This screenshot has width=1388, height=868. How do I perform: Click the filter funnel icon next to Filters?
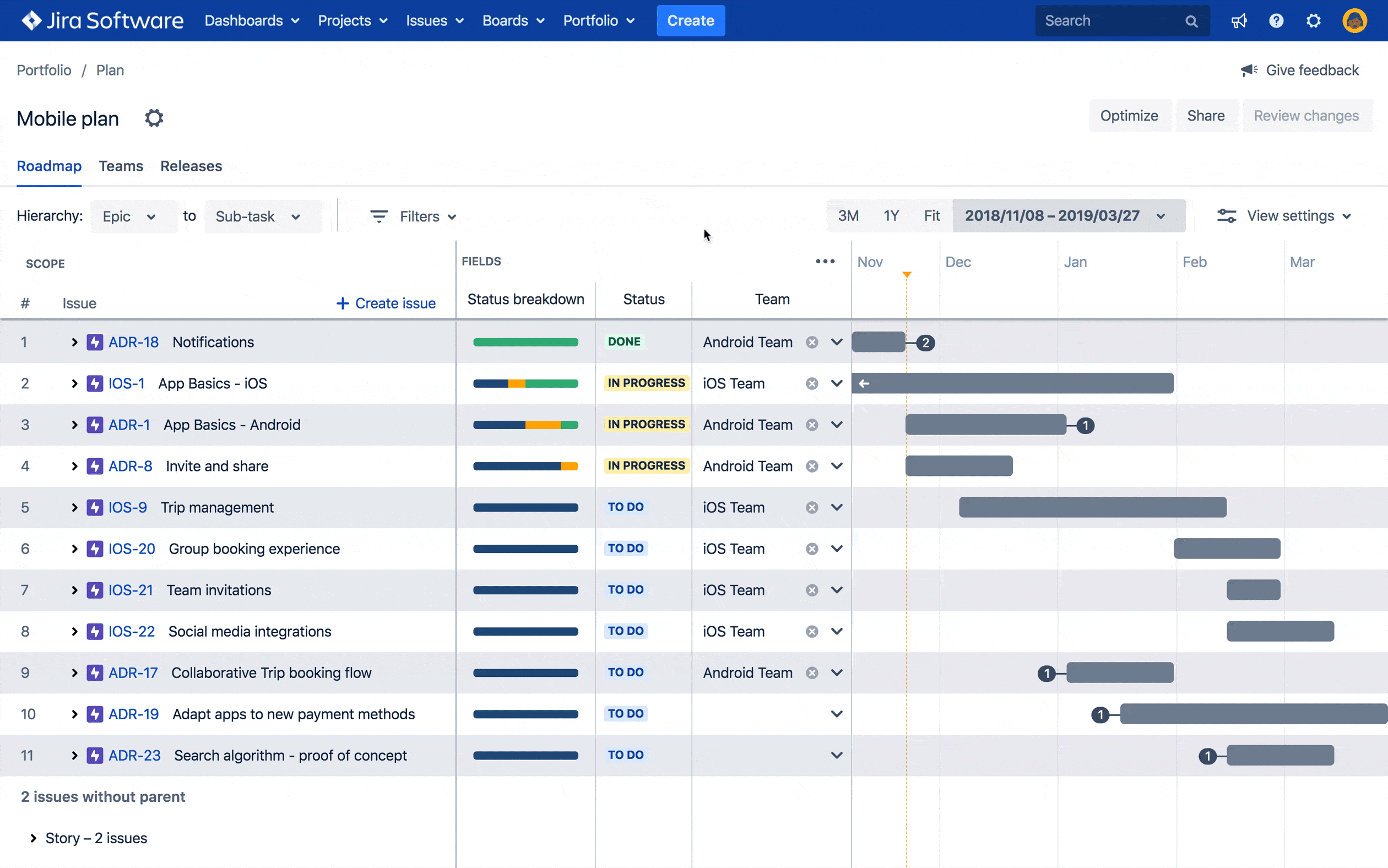pos(379,216)
